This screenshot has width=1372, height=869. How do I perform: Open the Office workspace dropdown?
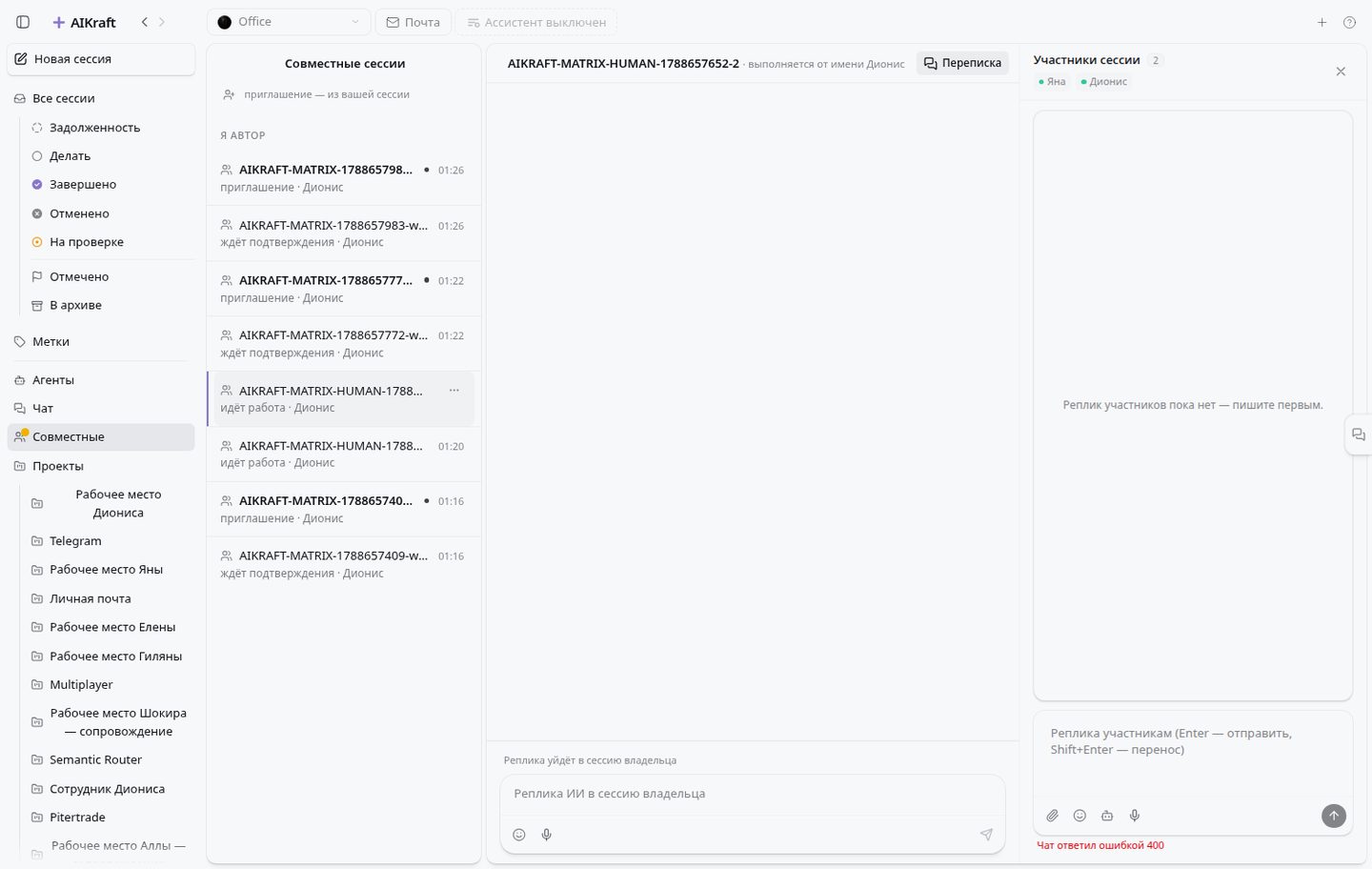click(x=289, y=22)
